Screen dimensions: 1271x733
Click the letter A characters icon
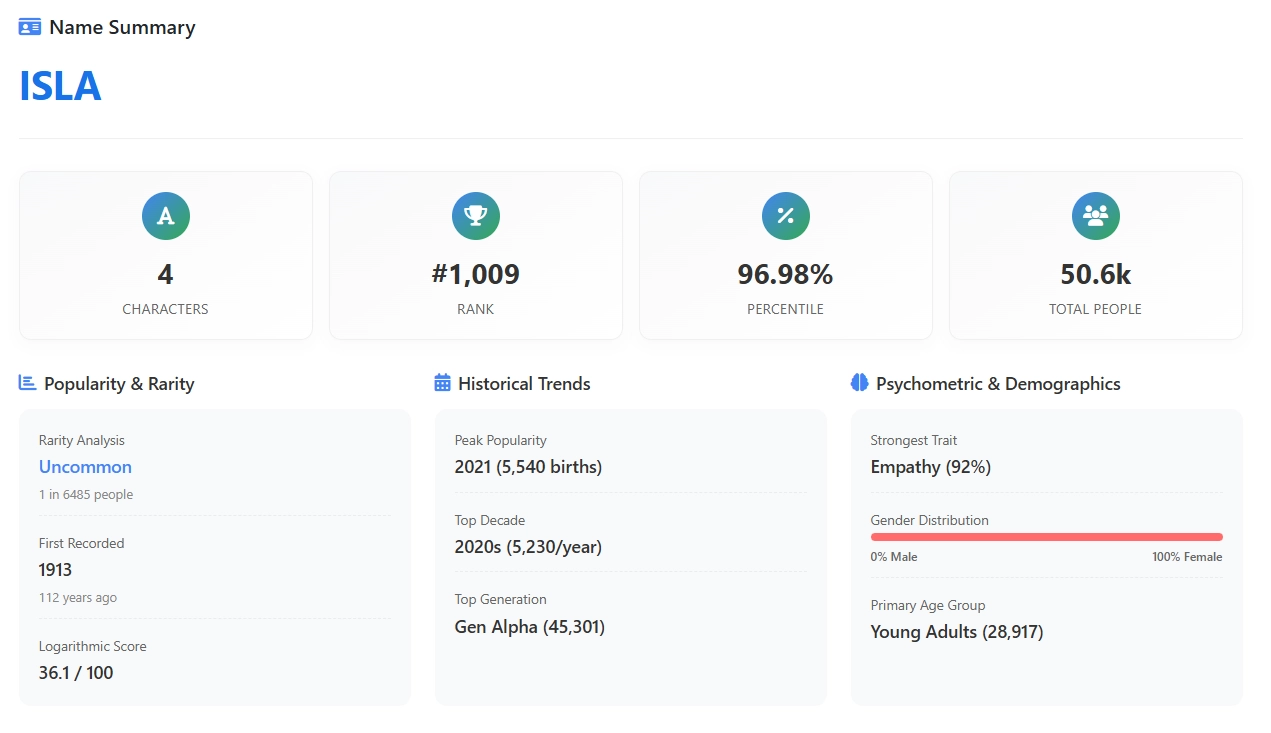point(166,216)
